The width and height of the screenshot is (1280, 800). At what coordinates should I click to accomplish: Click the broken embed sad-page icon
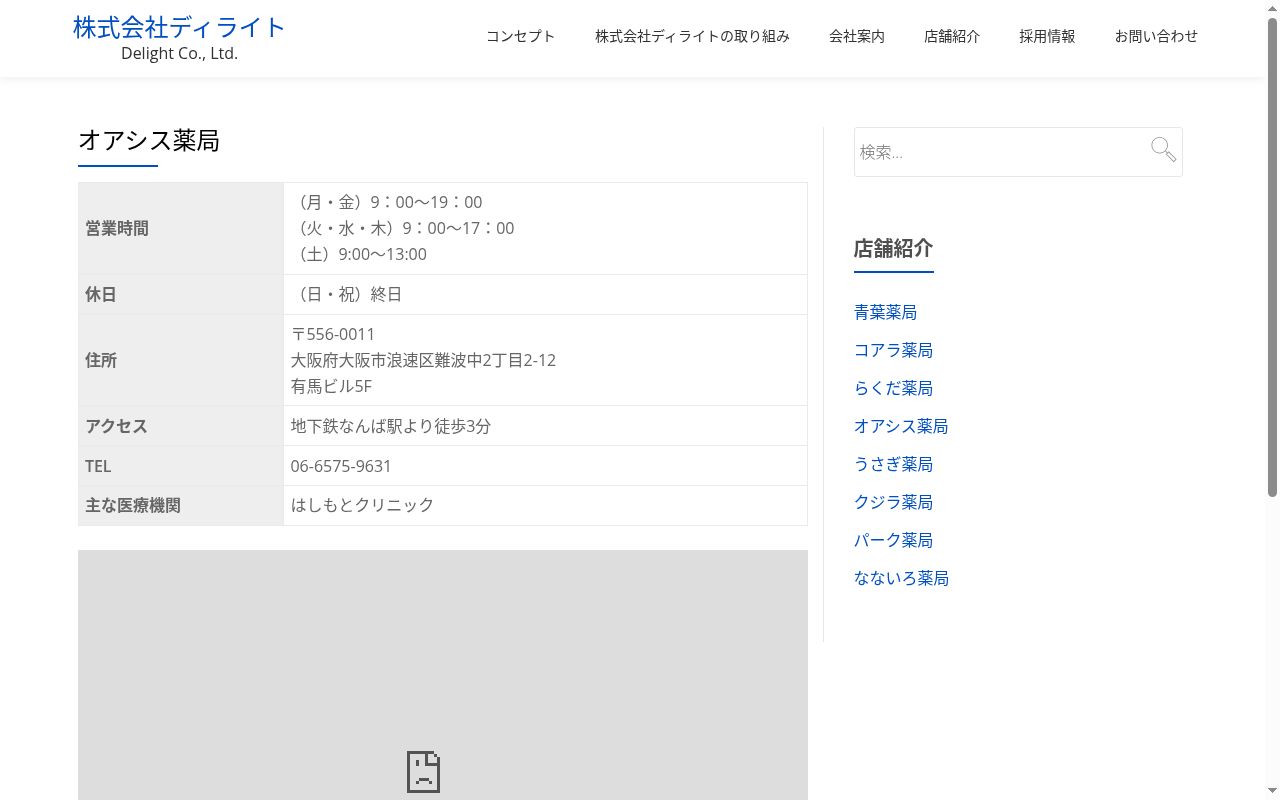point(423,771)
